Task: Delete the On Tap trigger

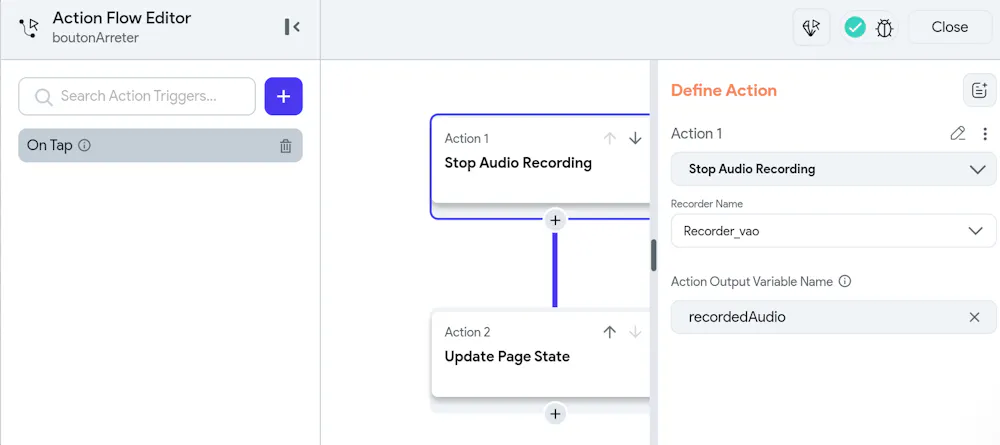Action: [x=286, y=146]
